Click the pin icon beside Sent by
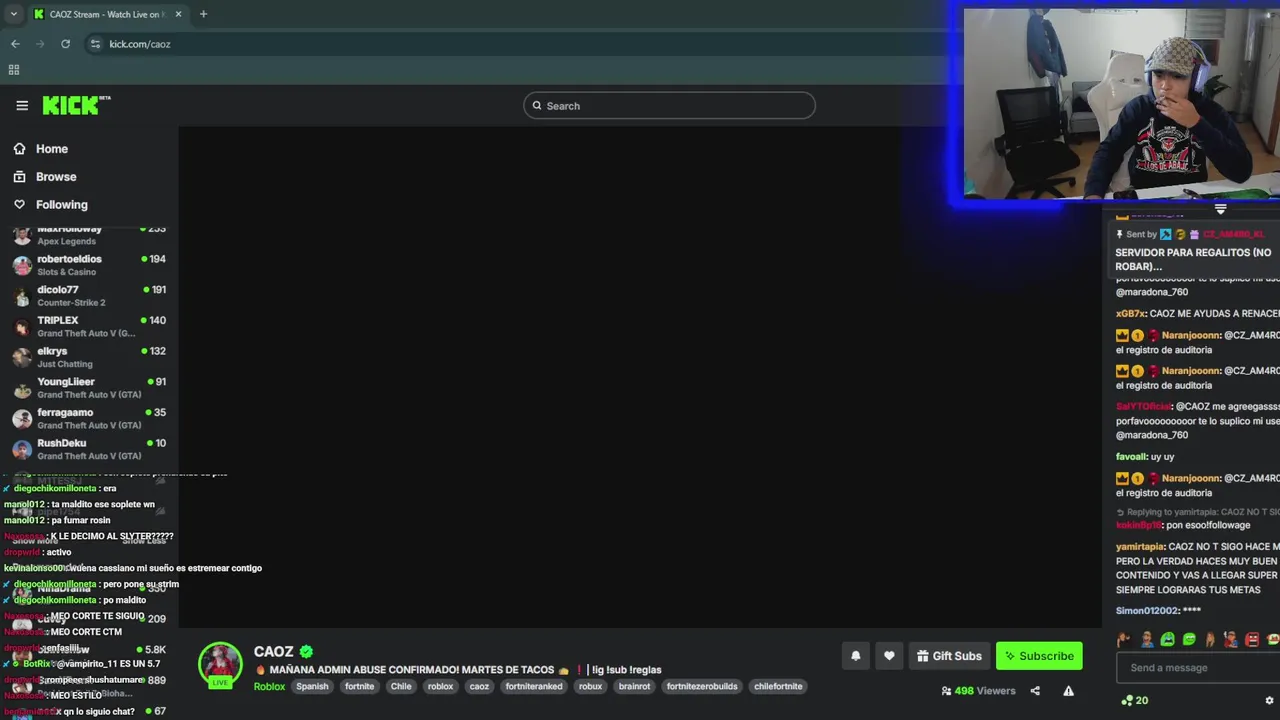This screenshot has height=720, width=1280. (x=1120, y=234)
